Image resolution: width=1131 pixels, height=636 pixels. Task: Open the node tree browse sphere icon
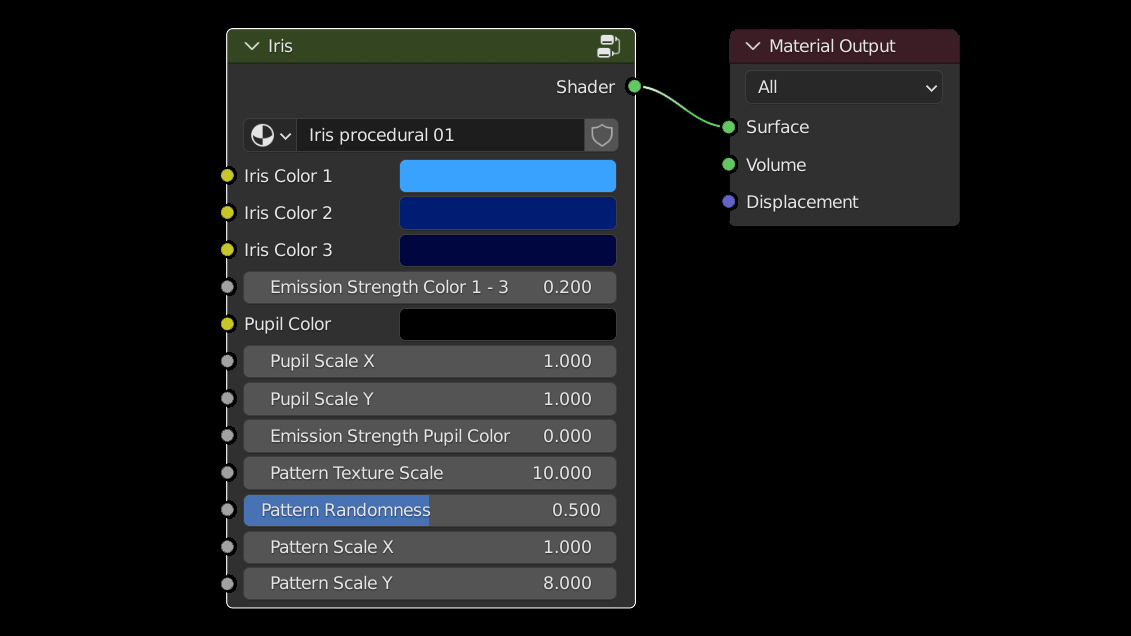click(x=270, y=135)
